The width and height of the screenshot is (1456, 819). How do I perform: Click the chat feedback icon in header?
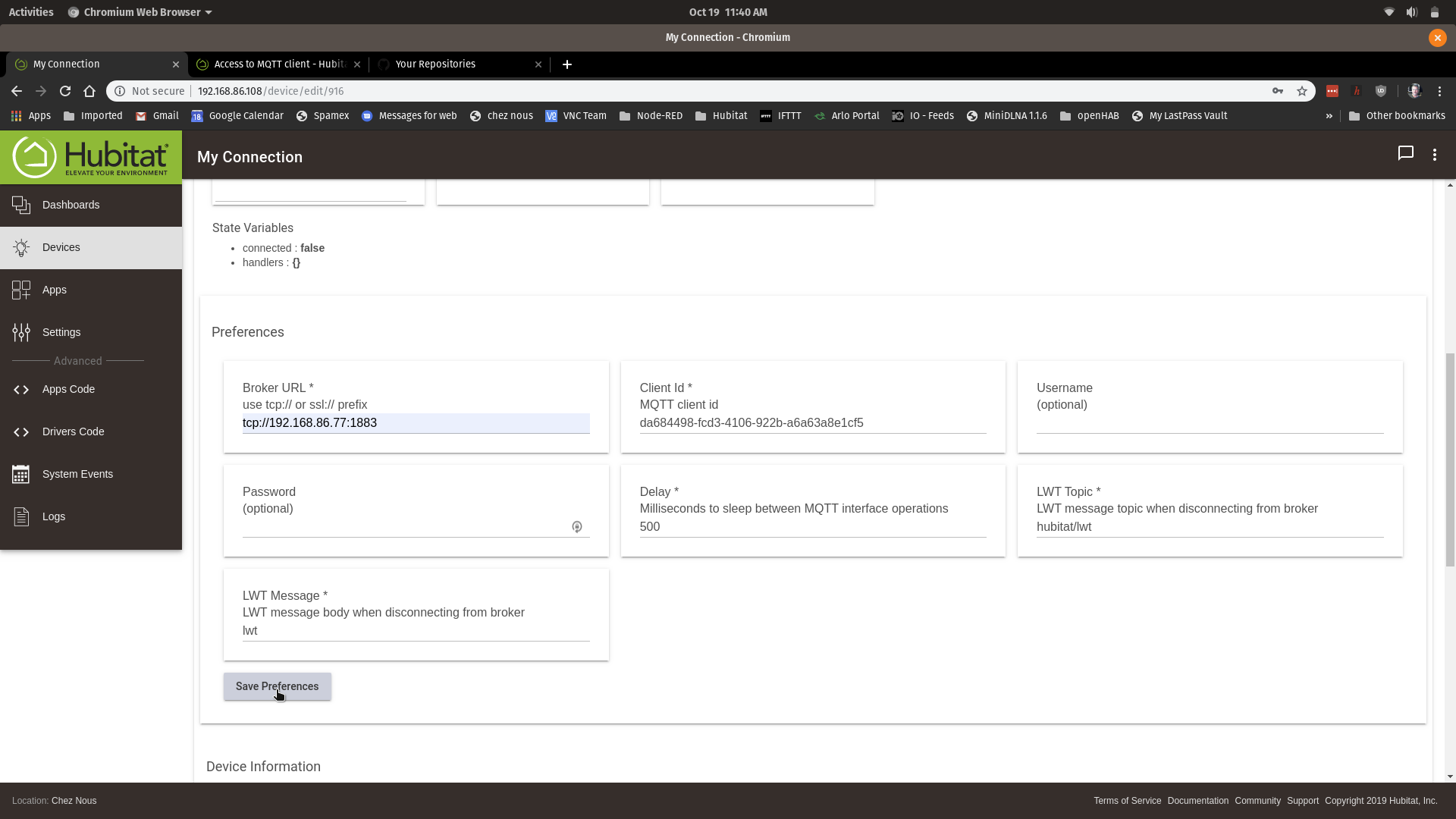coord(1405,154)
